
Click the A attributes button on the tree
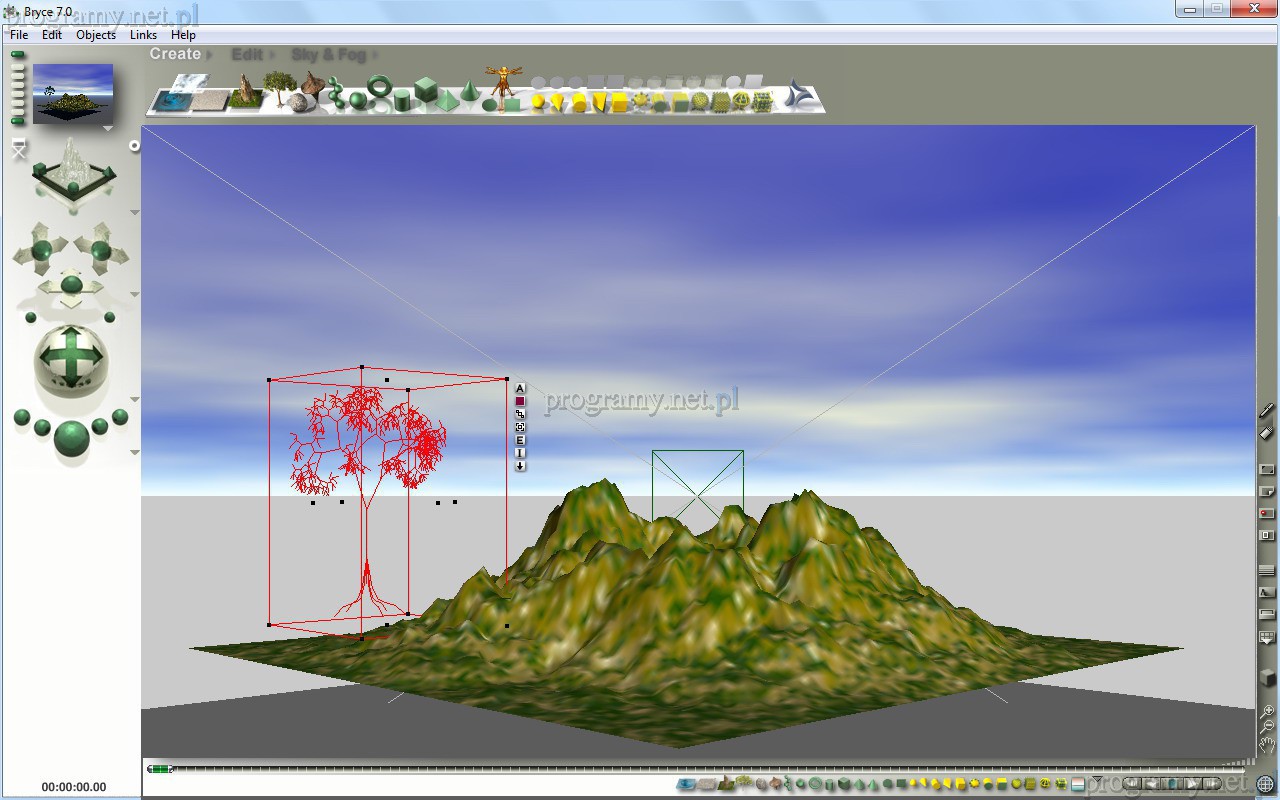(520, 388)
